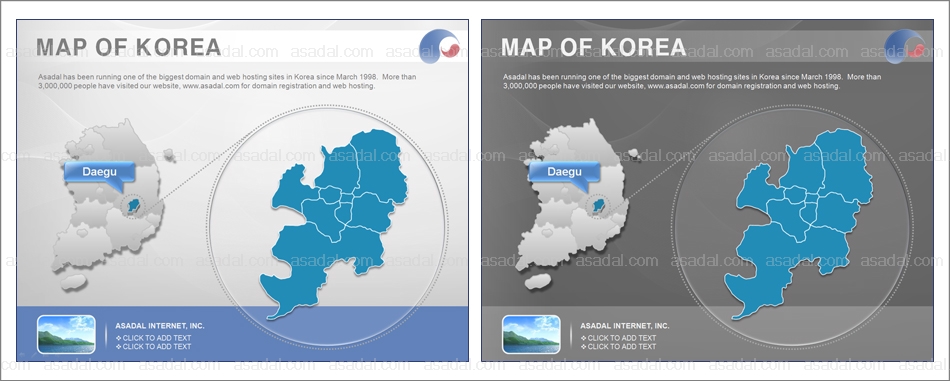Click the small blue Daegu marker on the gray slide's Korea map
This screenshot has height=381, width=950.
(x=599, y=206)
